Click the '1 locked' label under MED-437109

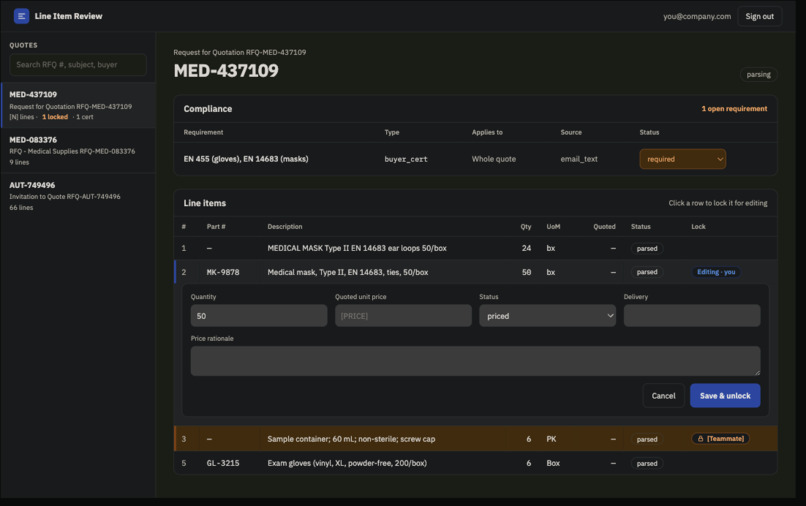click(55, 117)
